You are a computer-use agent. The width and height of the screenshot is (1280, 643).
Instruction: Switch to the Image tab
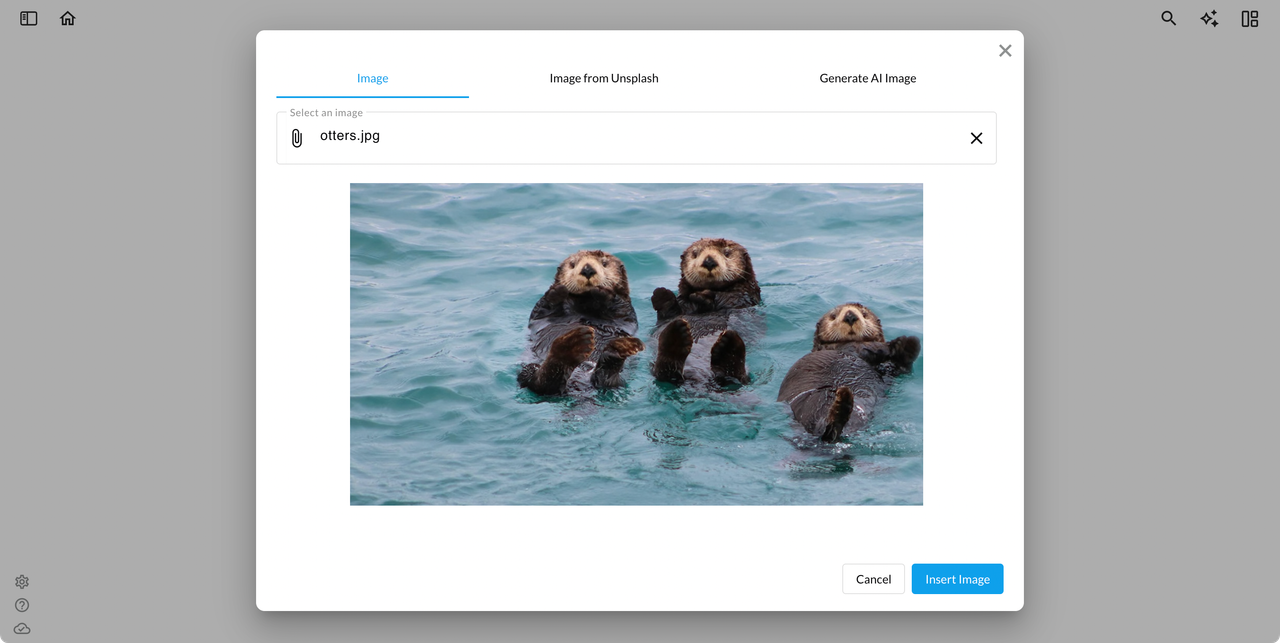(x=372, y=78)
